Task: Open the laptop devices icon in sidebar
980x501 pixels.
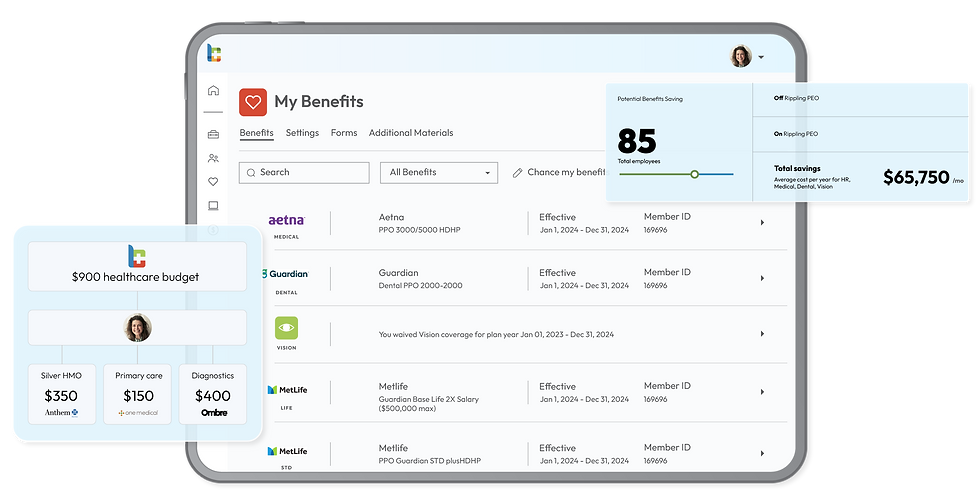Action: point(213,206)
